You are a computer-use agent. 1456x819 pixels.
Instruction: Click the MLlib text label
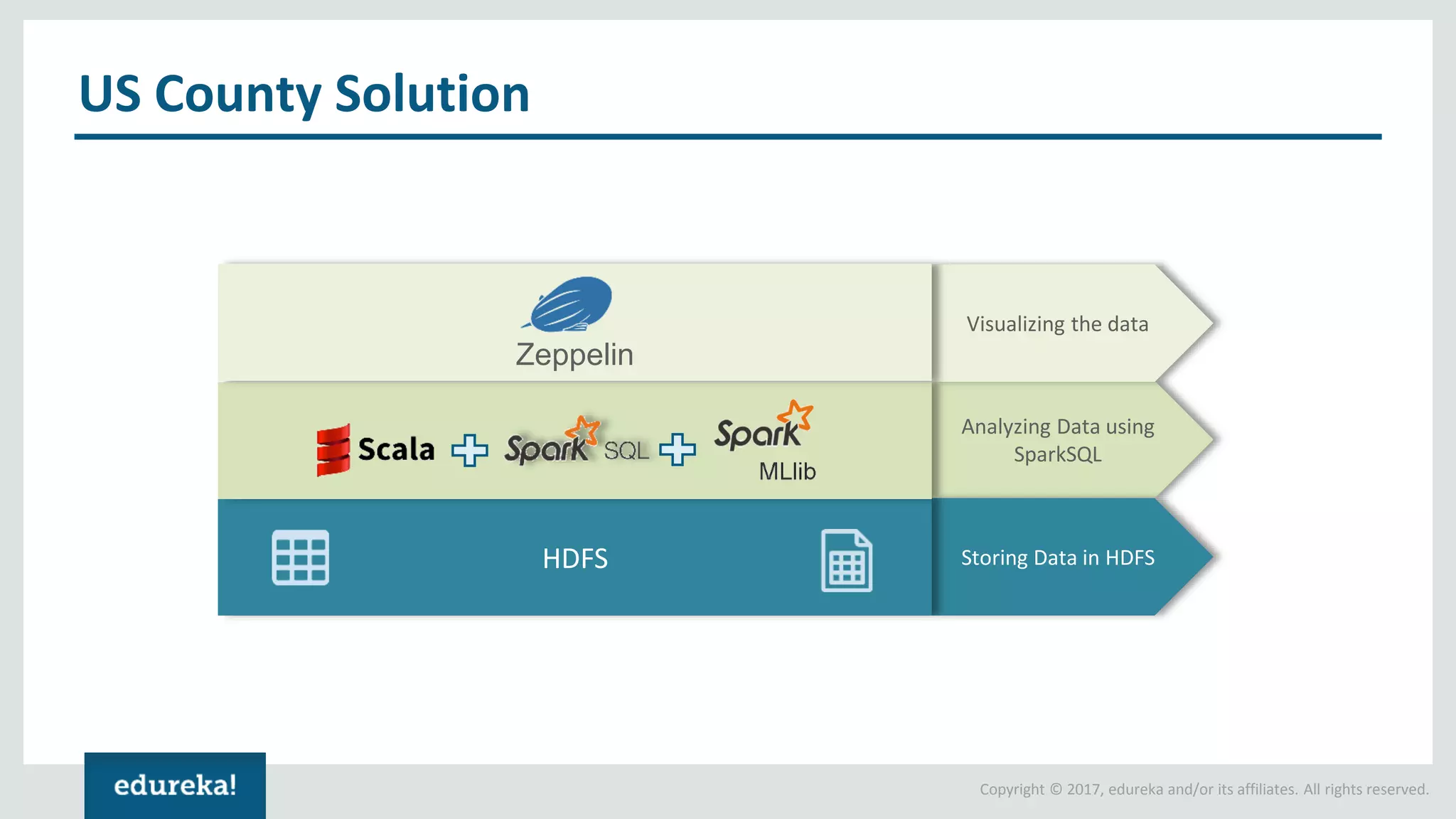click(x=787, y=471)
